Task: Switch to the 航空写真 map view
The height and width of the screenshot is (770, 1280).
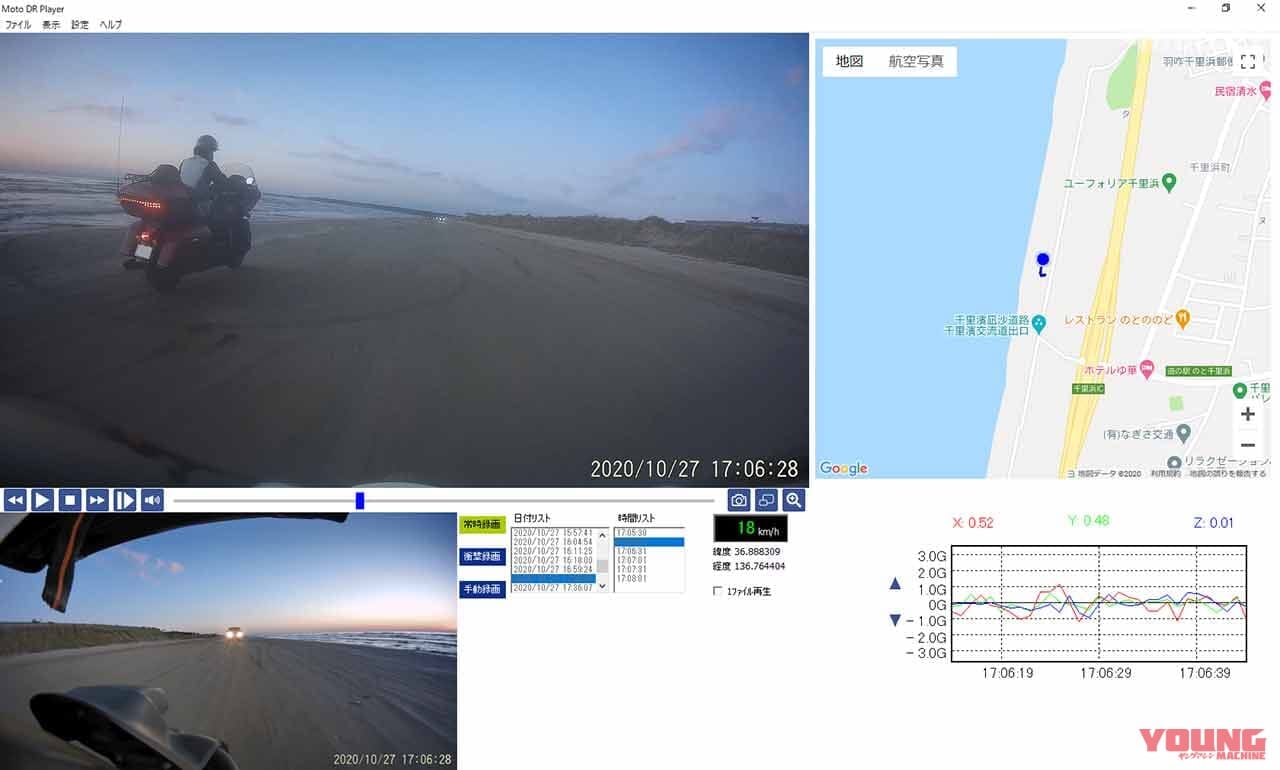Action: (917, 61)
